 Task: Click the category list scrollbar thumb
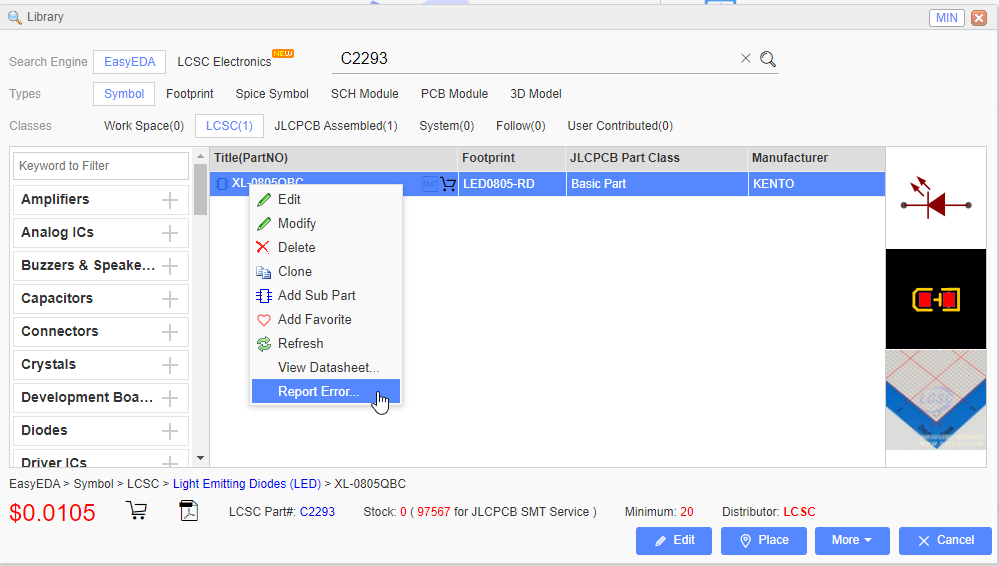[x=200, y=189]
